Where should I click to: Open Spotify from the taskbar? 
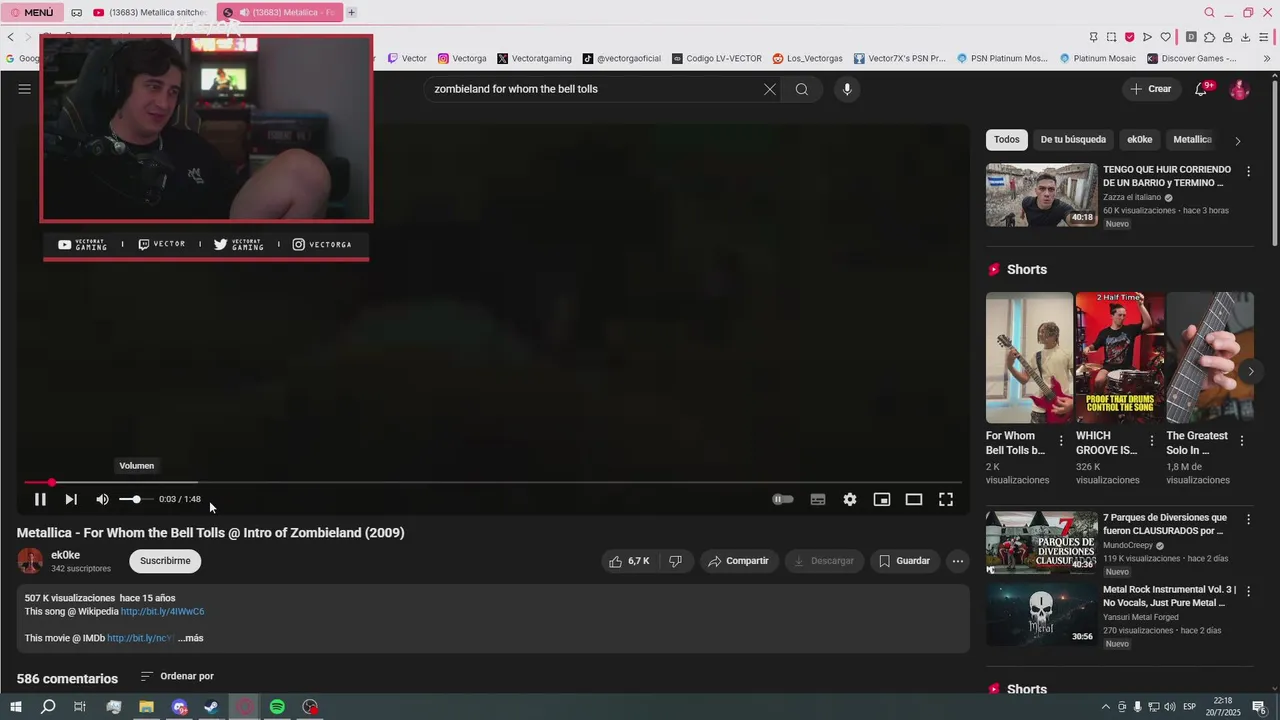tap(277, 707)
